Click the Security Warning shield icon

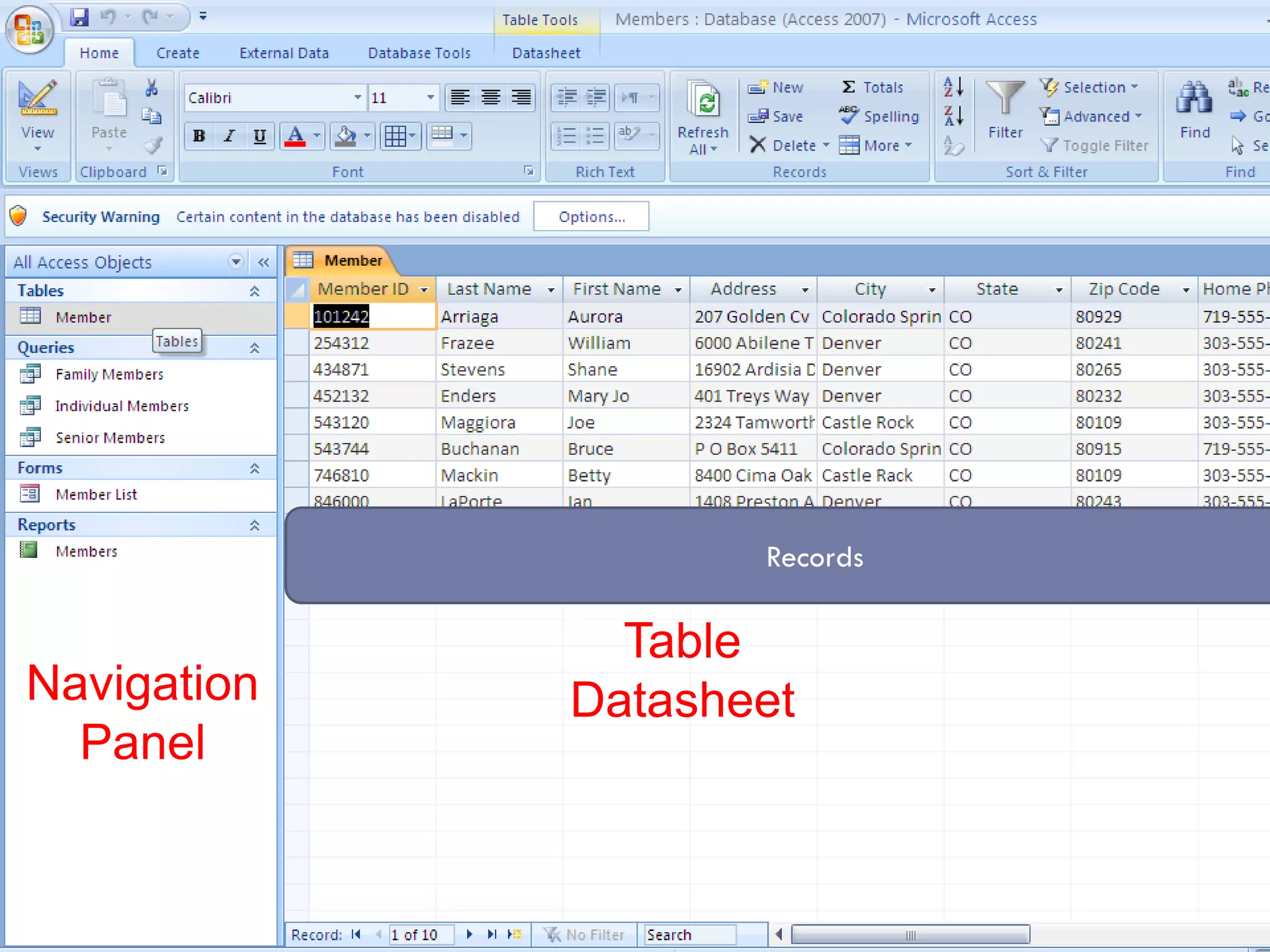tap(19, 216)
